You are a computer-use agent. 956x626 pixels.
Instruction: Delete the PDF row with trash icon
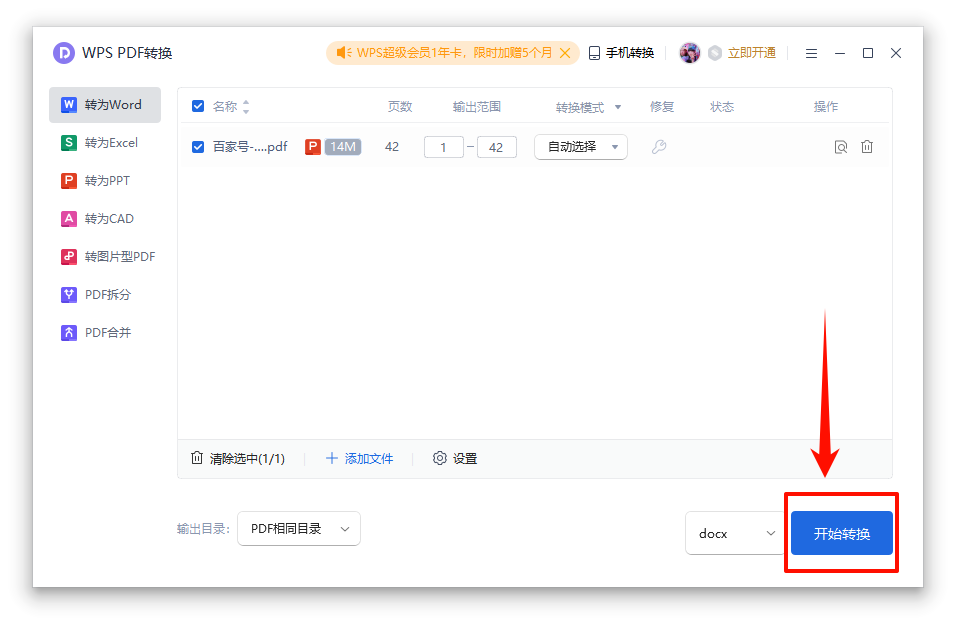[867, 147]
